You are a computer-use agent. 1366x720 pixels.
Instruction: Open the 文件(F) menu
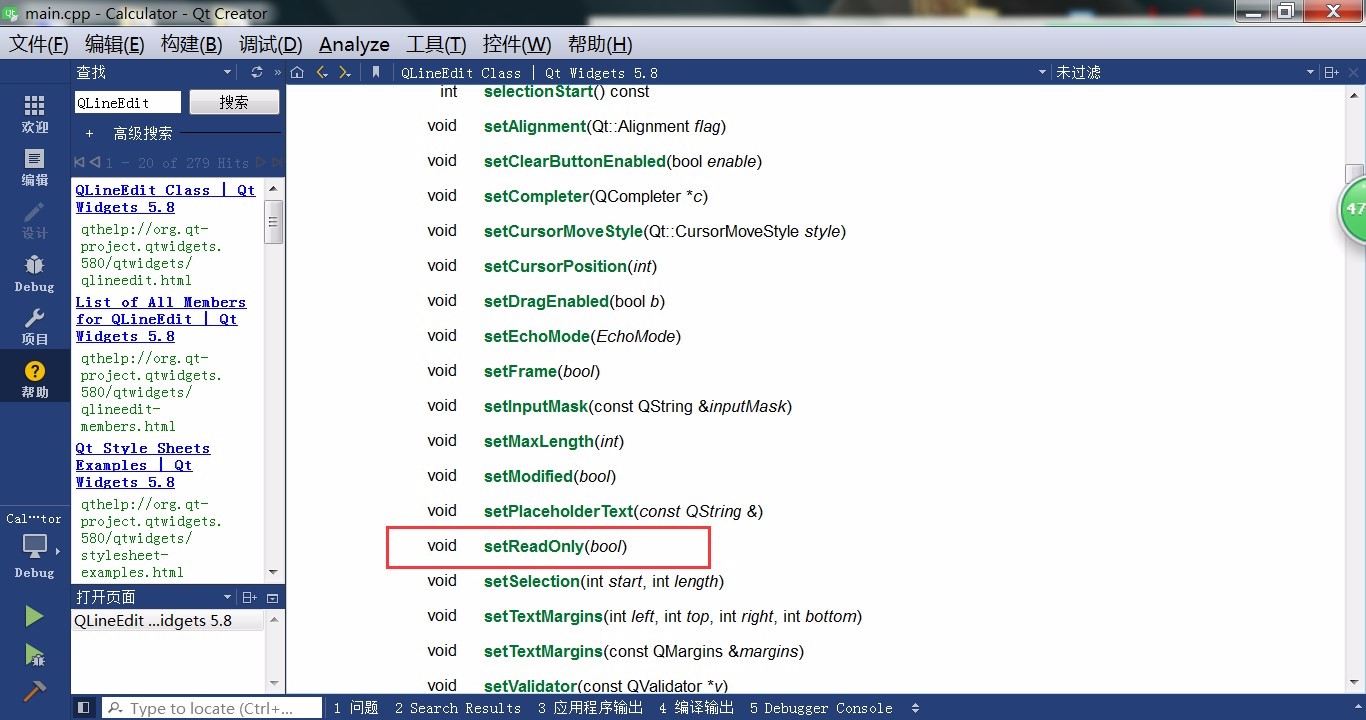[39, 44]
